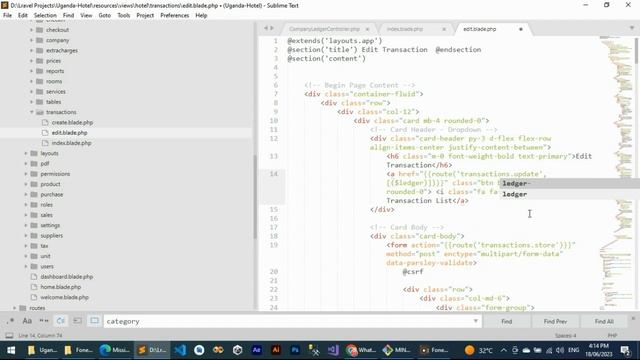Close the find panel
The width and height of the screenshot is (640, 360).
[633, 318]
